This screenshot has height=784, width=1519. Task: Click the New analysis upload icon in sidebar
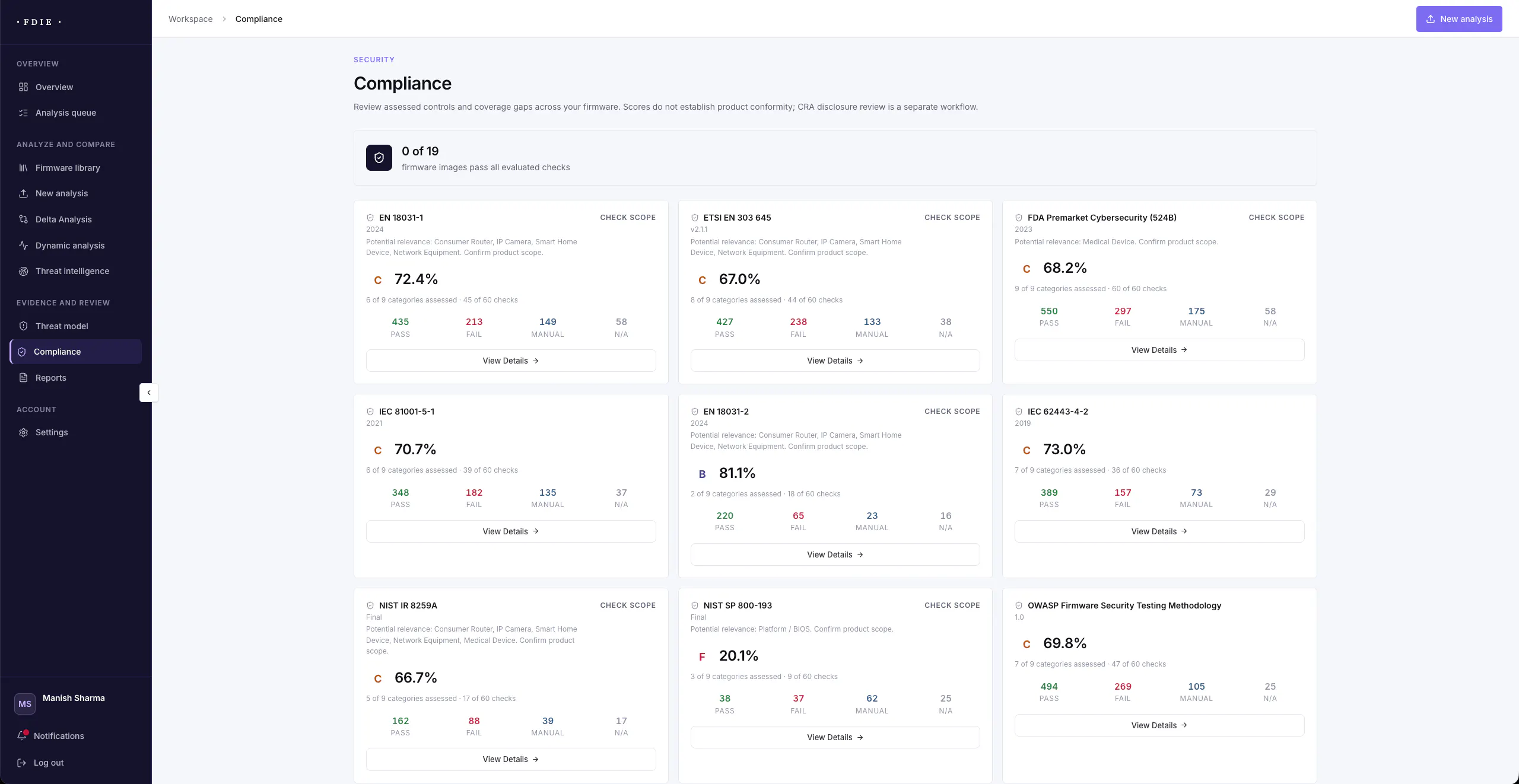(23, 193)
